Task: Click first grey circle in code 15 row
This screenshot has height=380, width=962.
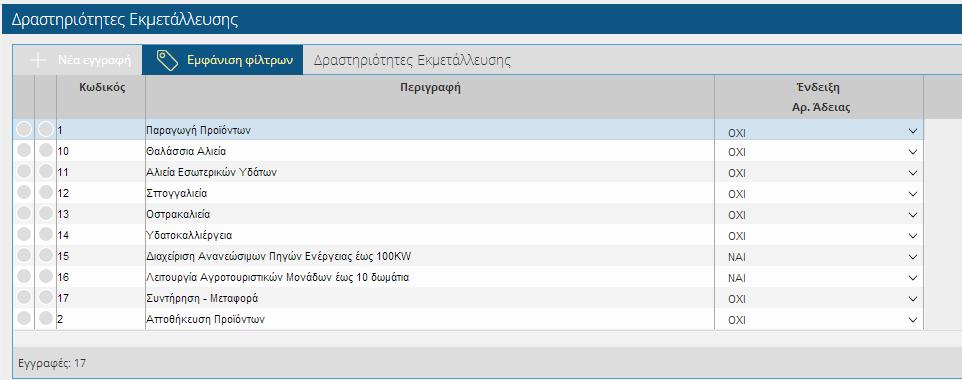Action: (x=24, y=255)
